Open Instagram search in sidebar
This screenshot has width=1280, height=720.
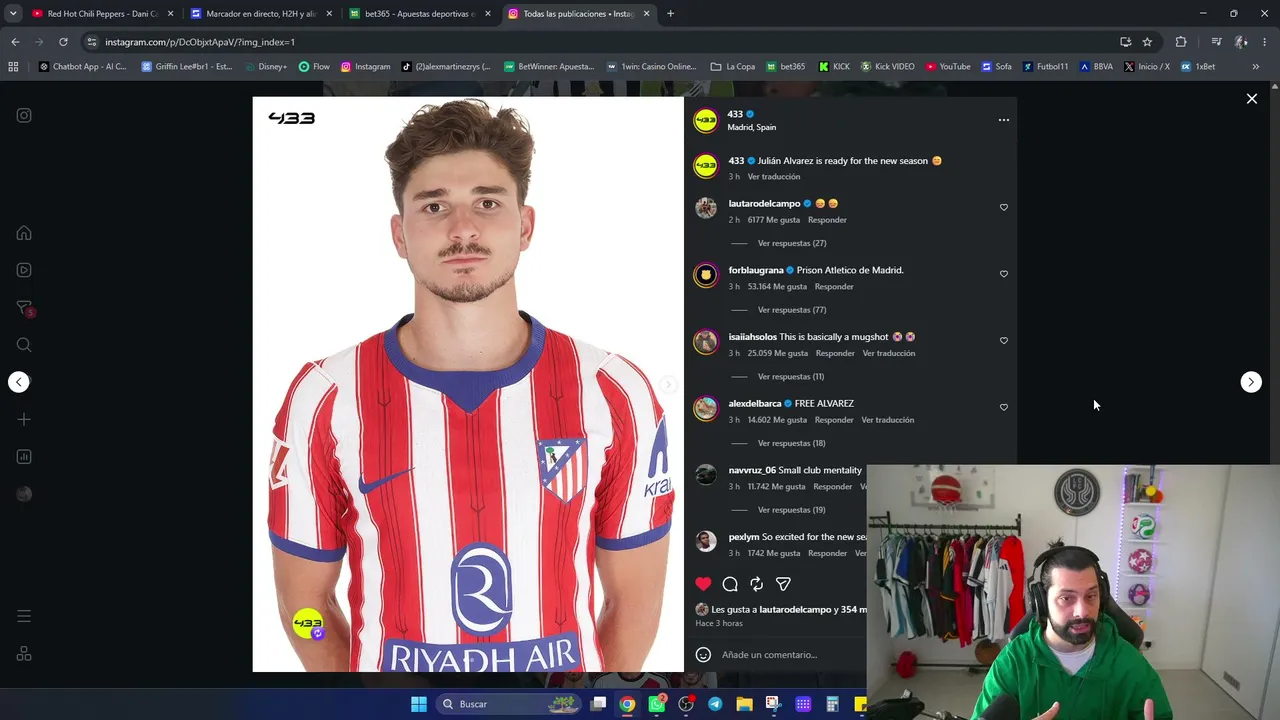[24, 345]
